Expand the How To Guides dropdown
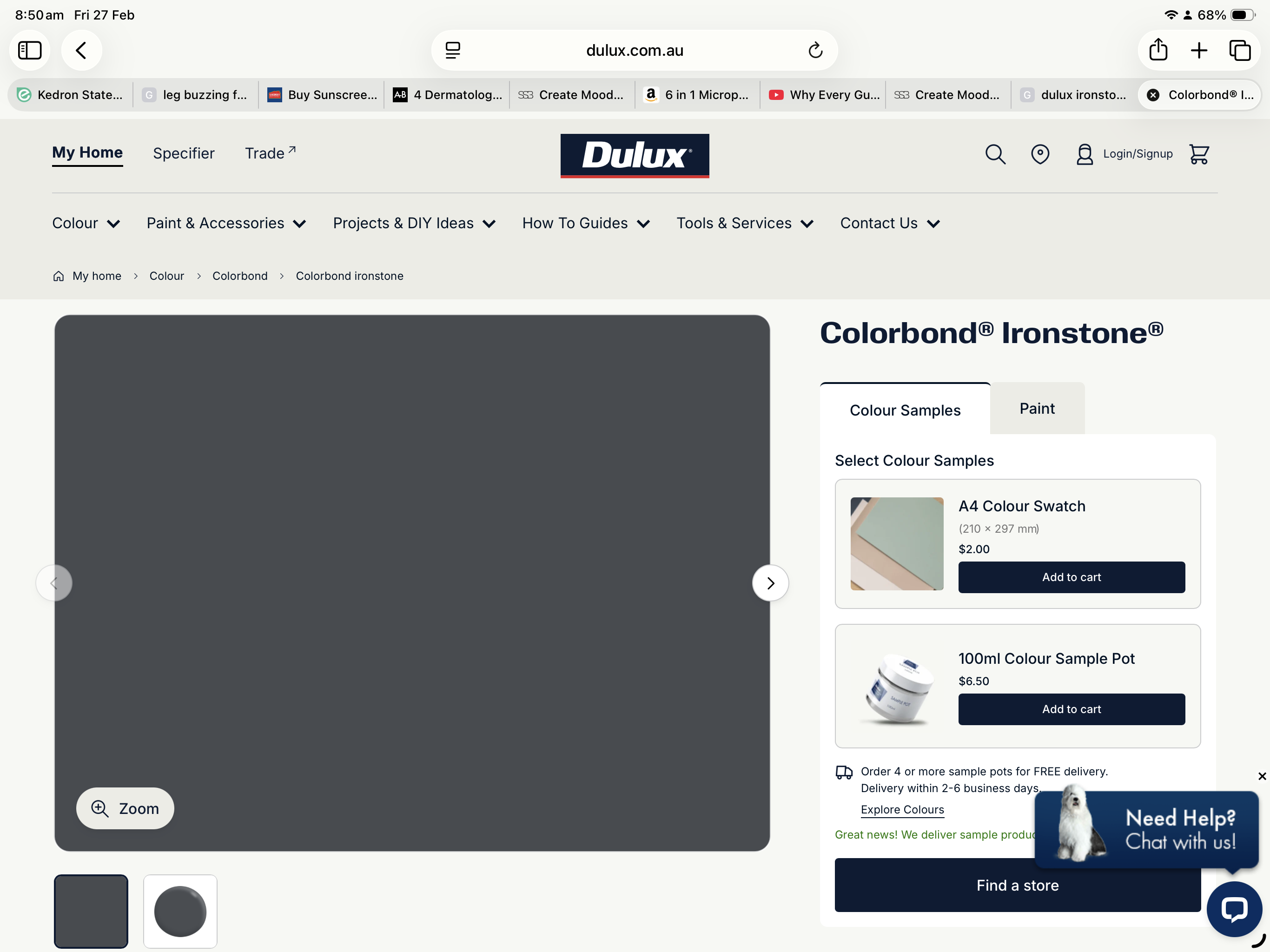 coord(586,224)
